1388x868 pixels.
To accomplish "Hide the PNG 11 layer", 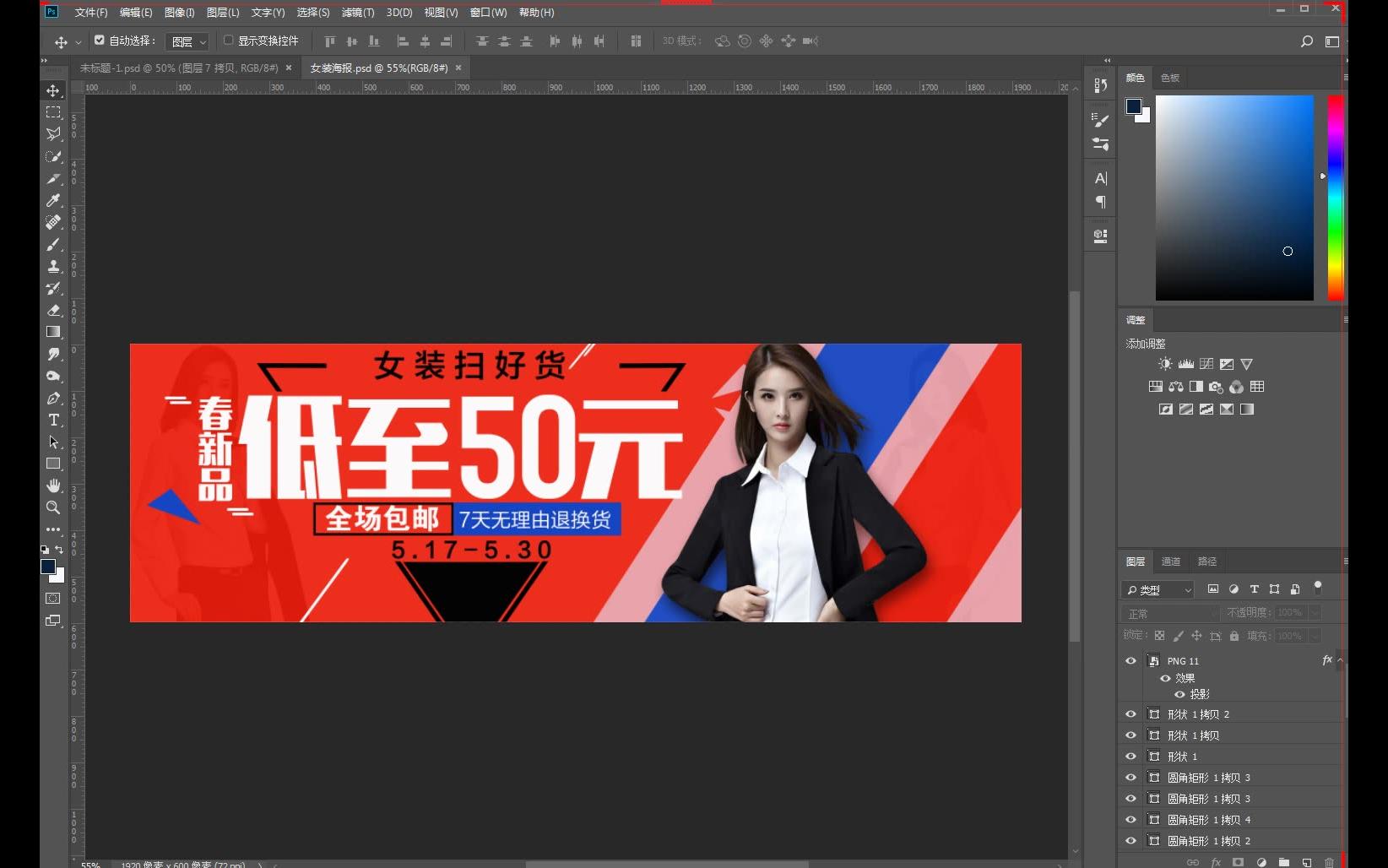I will [1130, 660].
